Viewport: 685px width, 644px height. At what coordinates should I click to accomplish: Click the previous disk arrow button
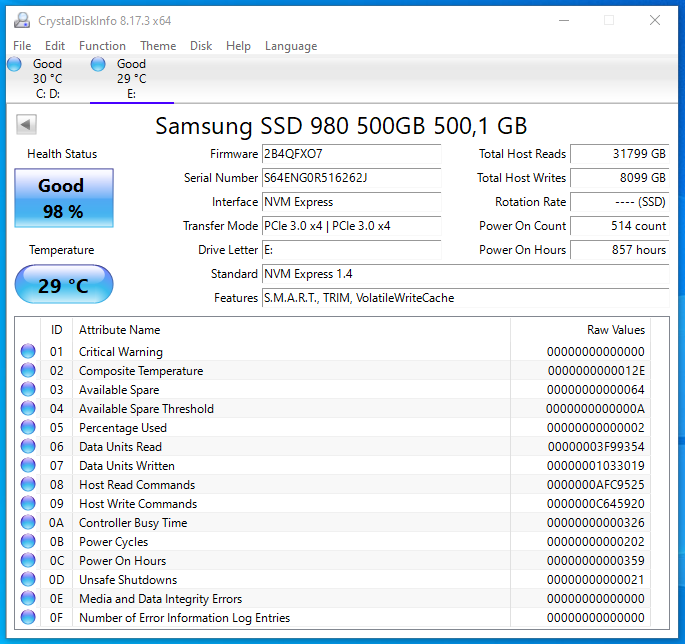pos(26,125)
